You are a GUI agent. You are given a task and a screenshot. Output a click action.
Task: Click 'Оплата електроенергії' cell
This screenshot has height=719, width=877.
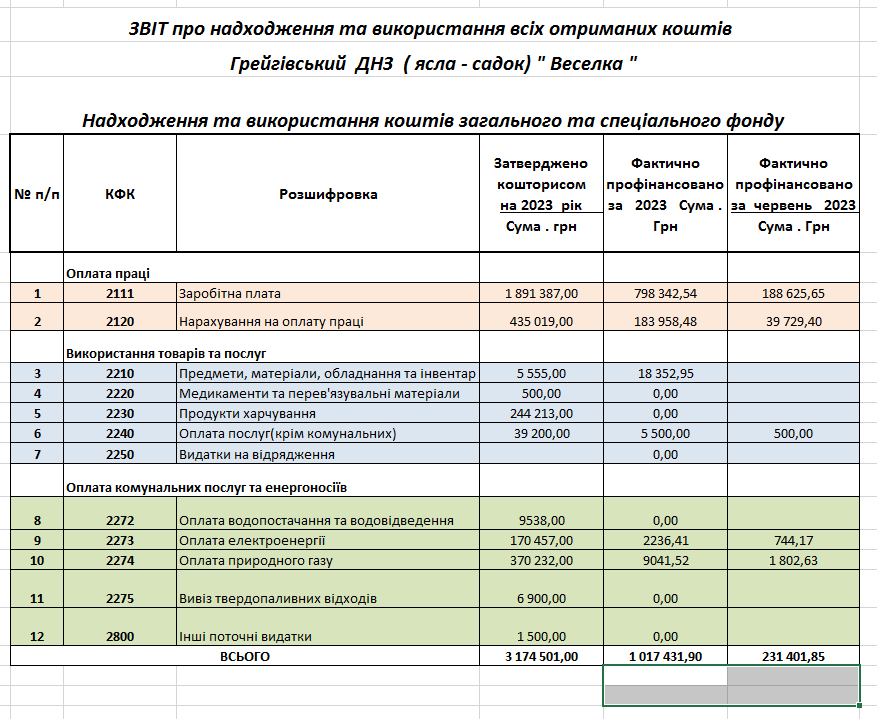click(x=328, y=540)
